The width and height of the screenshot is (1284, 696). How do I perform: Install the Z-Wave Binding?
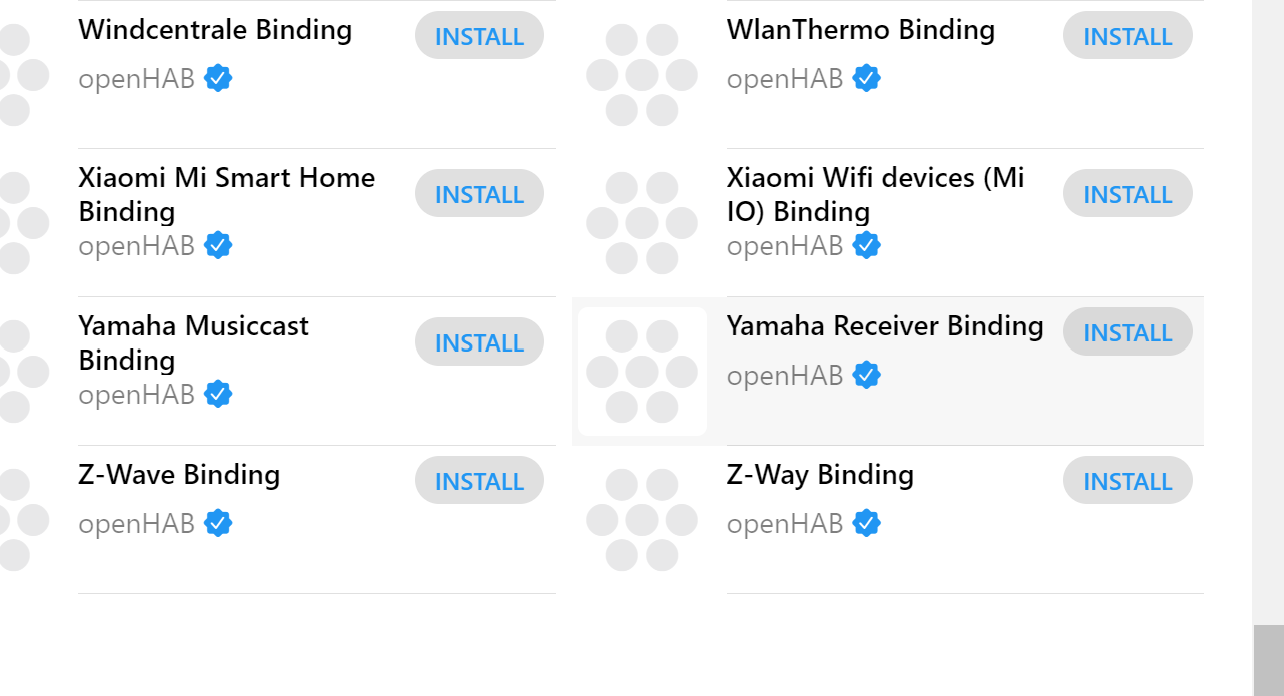479,481
